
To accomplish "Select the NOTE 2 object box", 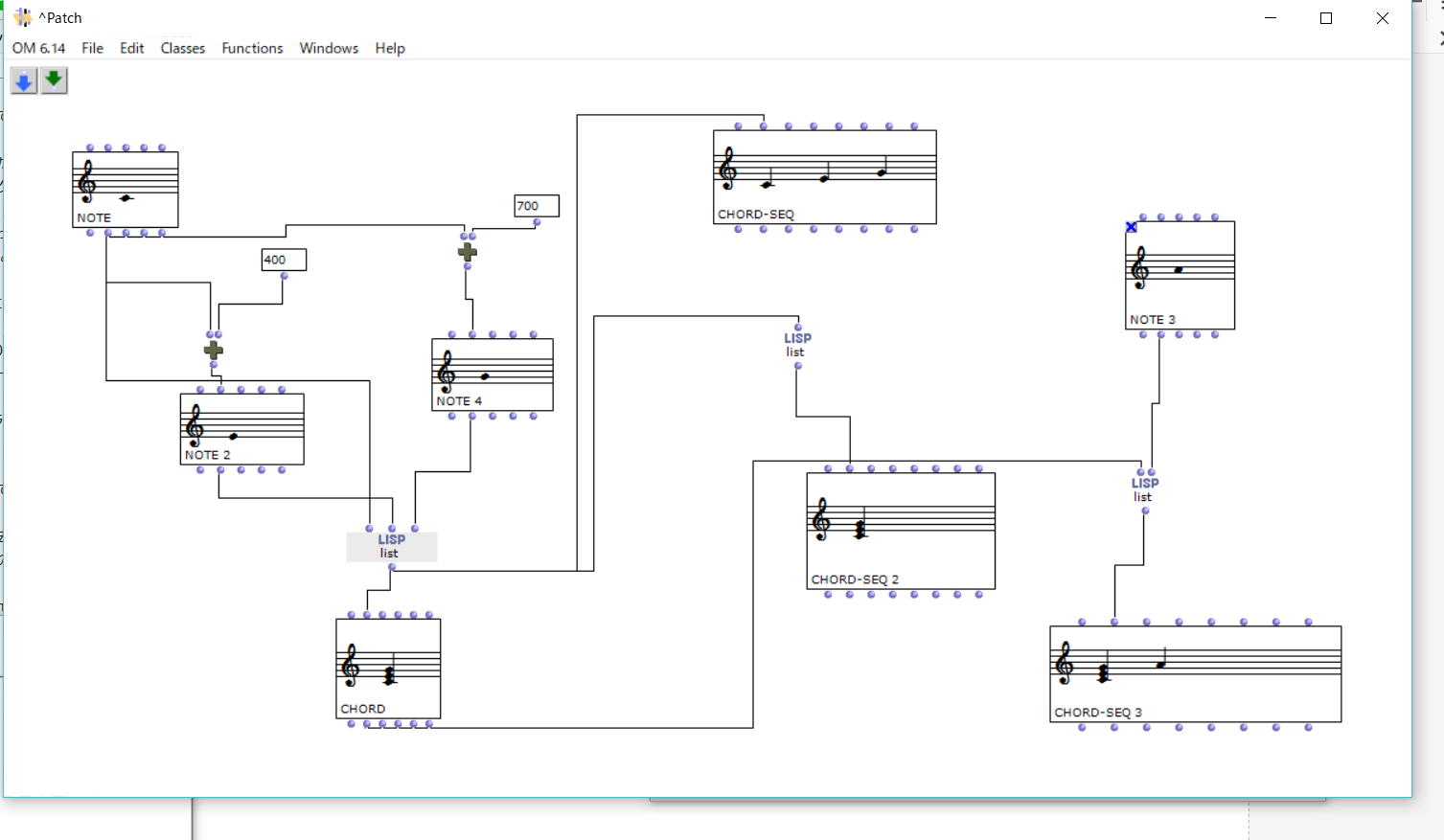I will pos(241,429).
